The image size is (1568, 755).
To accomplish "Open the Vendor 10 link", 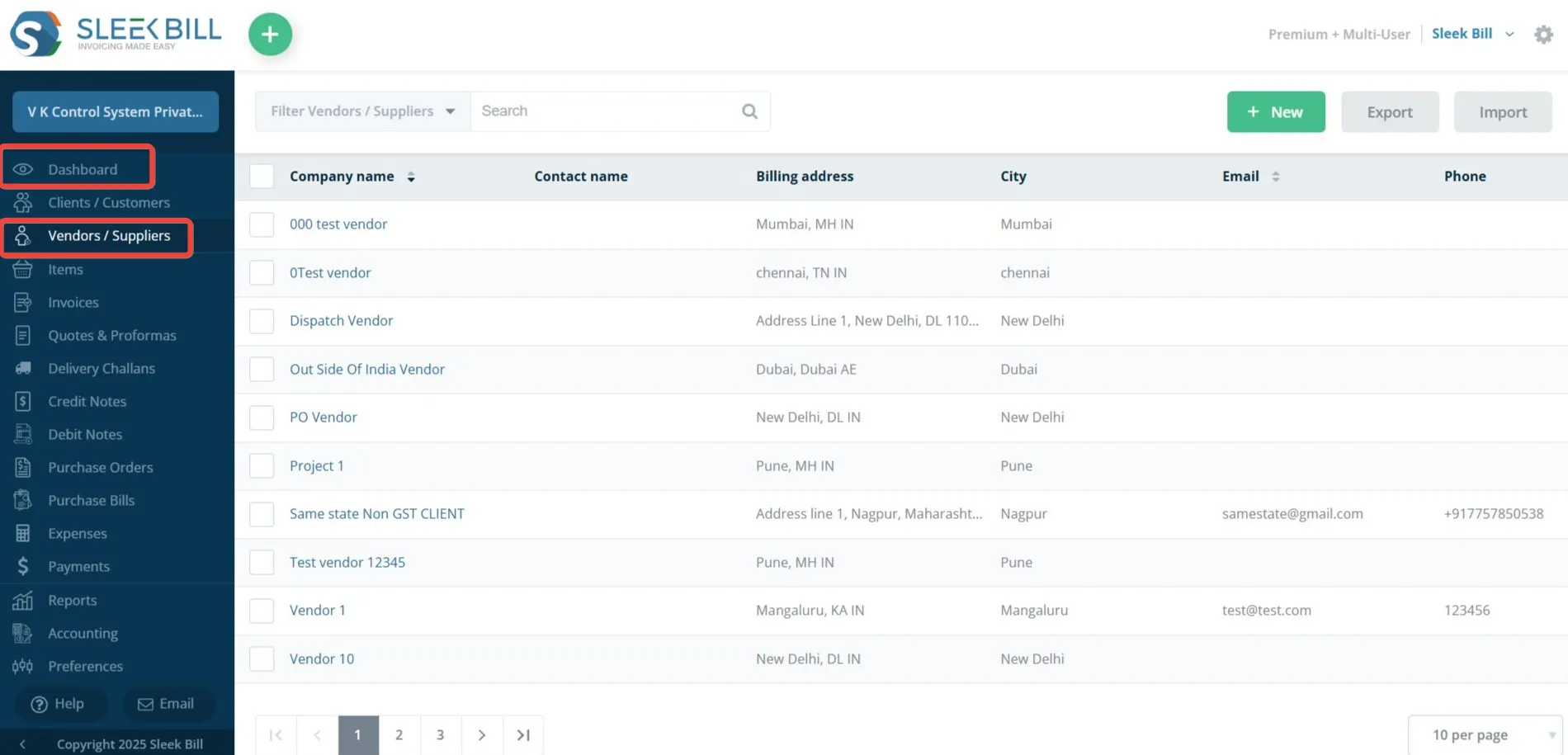I will click(x=322, y=658).
